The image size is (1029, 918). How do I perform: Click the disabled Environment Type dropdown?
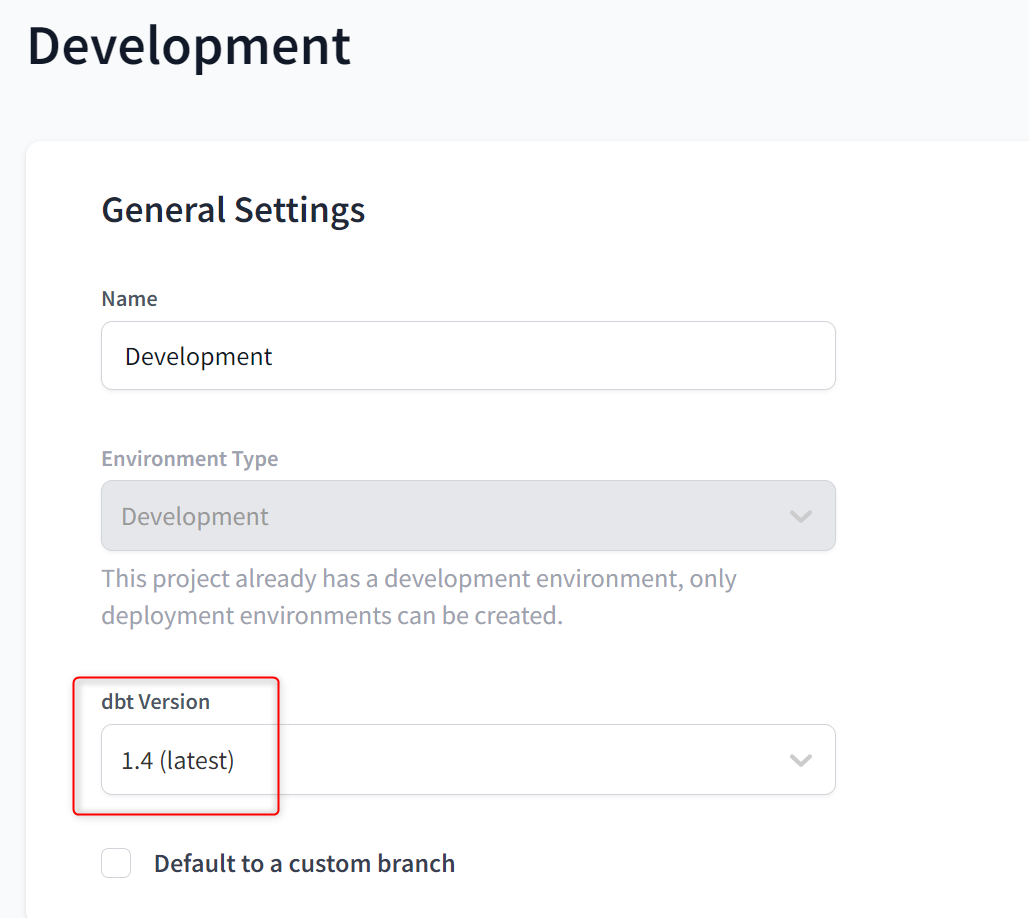[x=468, y=516]
